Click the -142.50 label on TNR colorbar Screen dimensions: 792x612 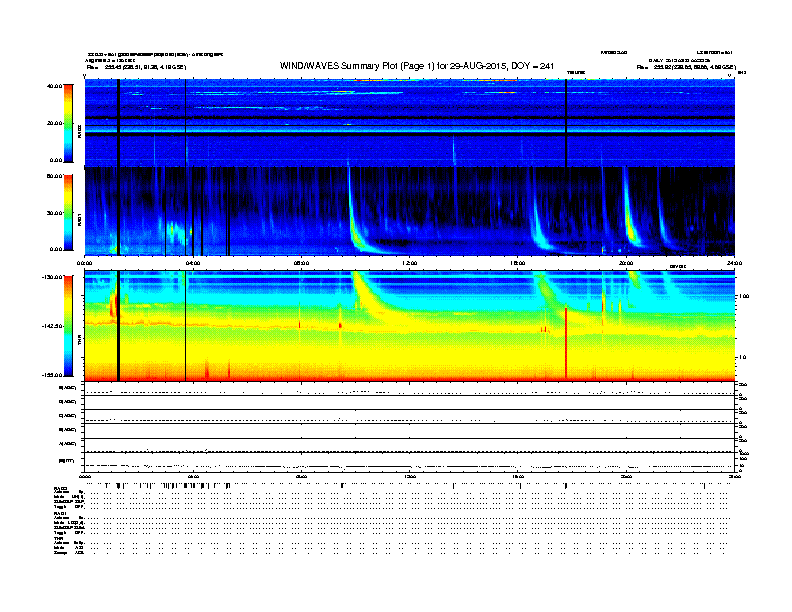point(52,326)
